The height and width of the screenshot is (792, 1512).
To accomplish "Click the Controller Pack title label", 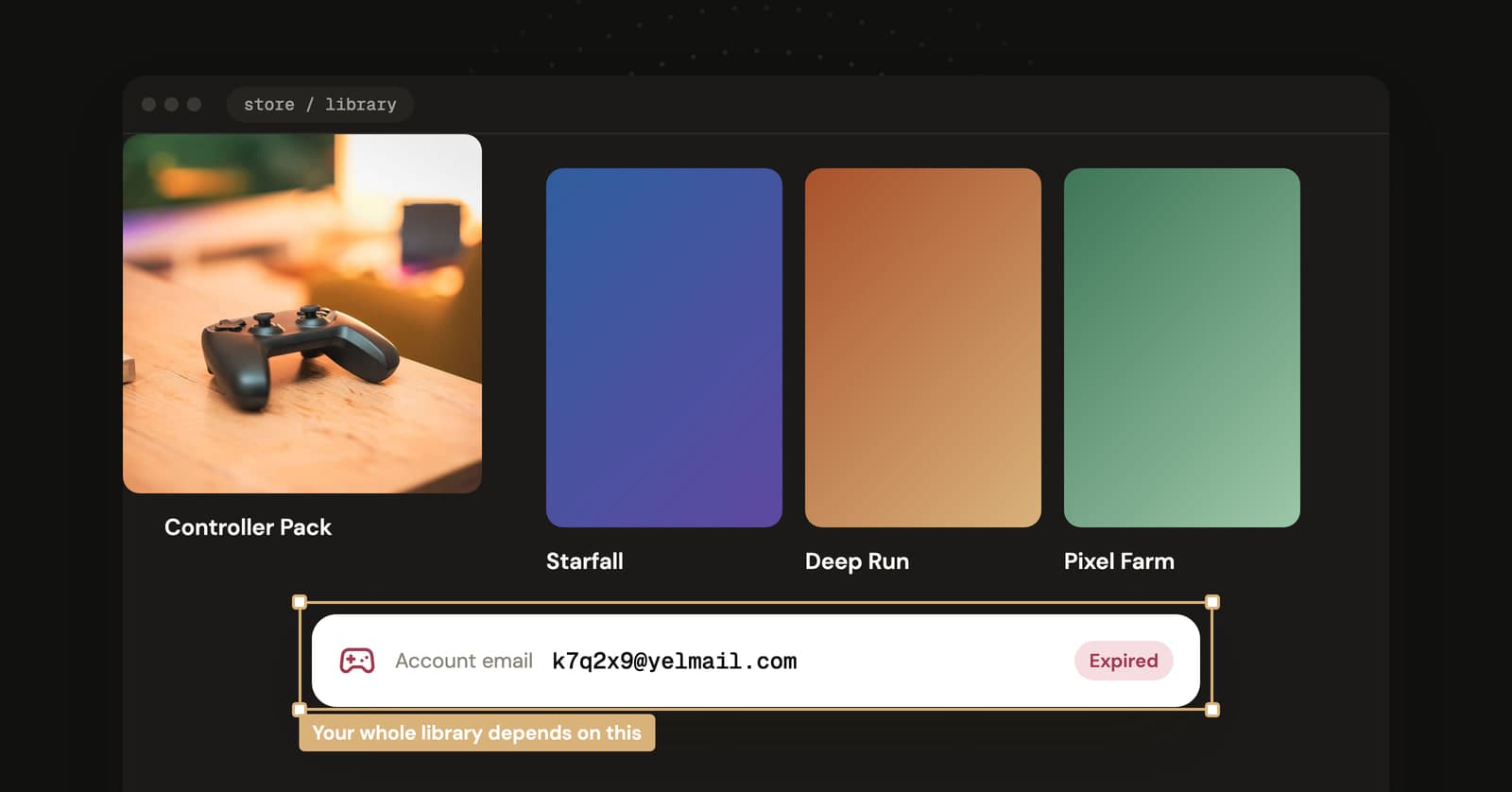I will pos(248,527).
